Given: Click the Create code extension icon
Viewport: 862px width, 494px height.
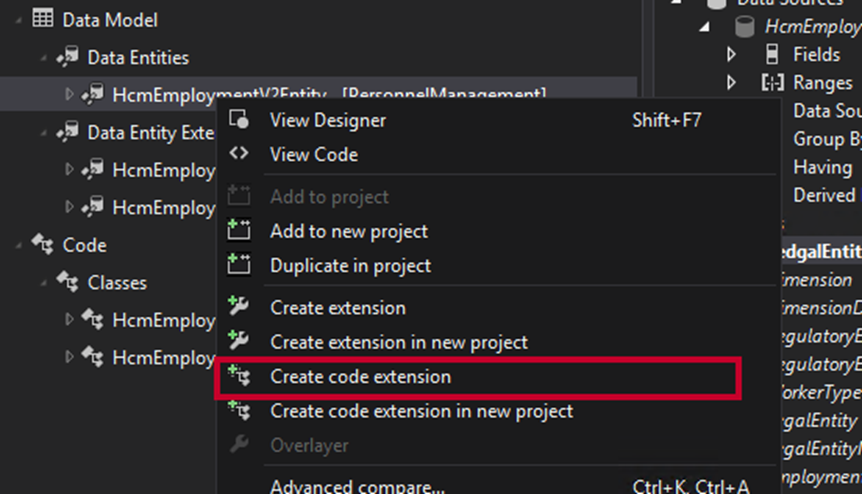Looking at the screenshot, I should tap(239, 377).
